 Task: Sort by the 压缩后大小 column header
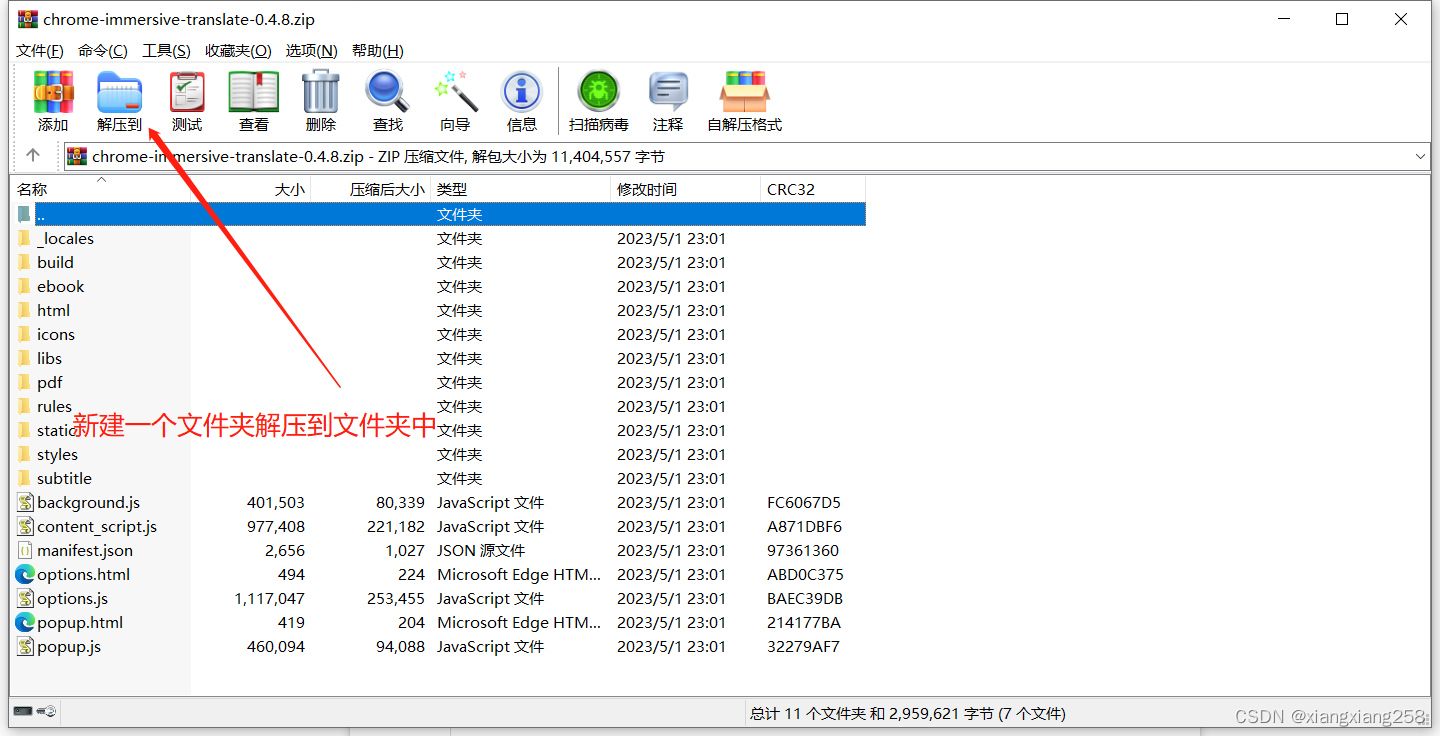point(371,189)
